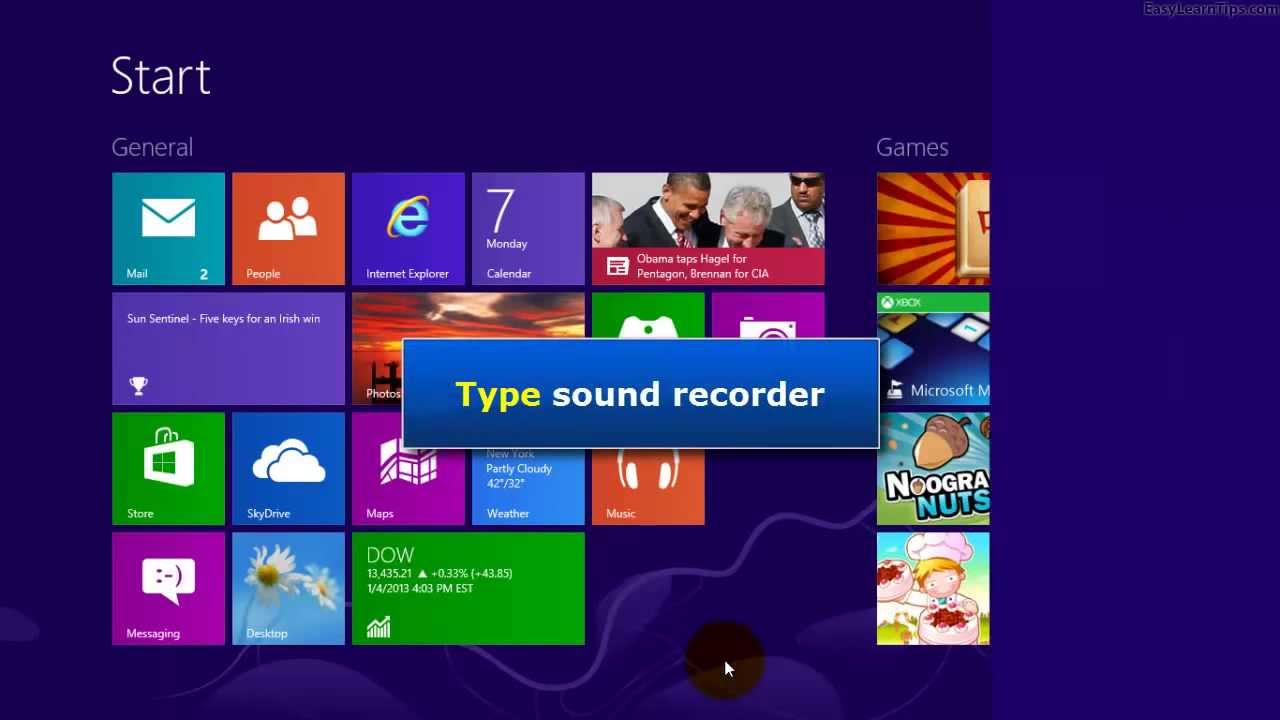Open the Sun Sentinel sports tile

pyautogui.click(x=228, y=349)
